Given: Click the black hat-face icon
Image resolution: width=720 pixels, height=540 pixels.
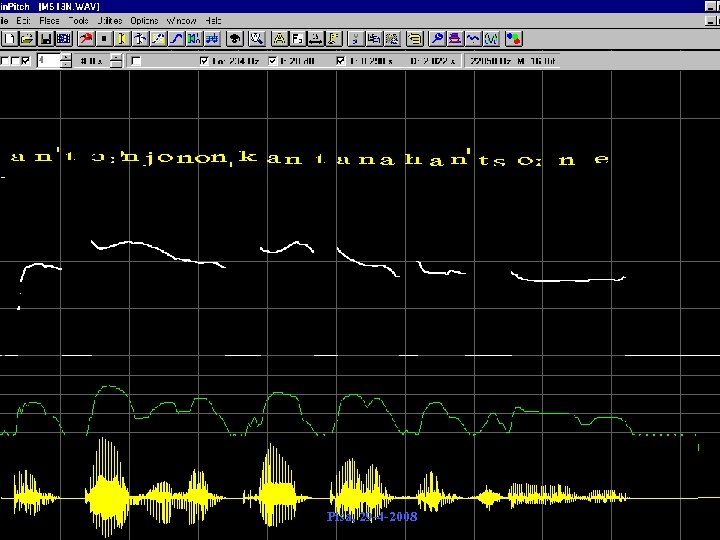Looking at the screenshot, I should point(235,39).
